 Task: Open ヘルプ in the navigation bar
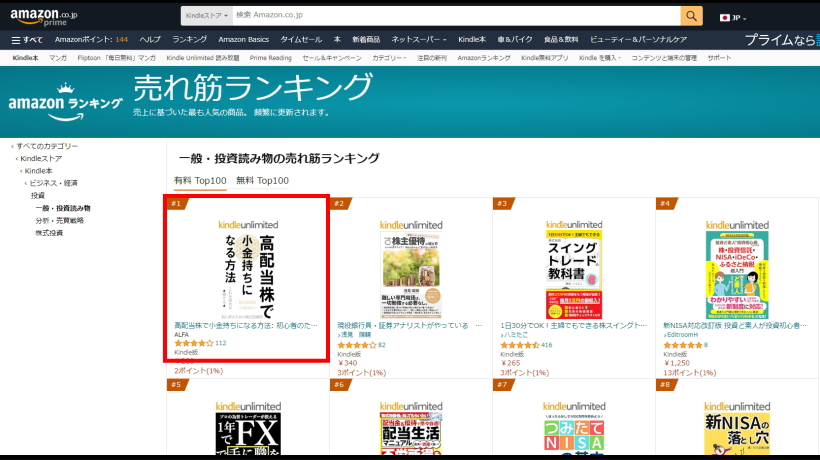[x=150, y=40]
